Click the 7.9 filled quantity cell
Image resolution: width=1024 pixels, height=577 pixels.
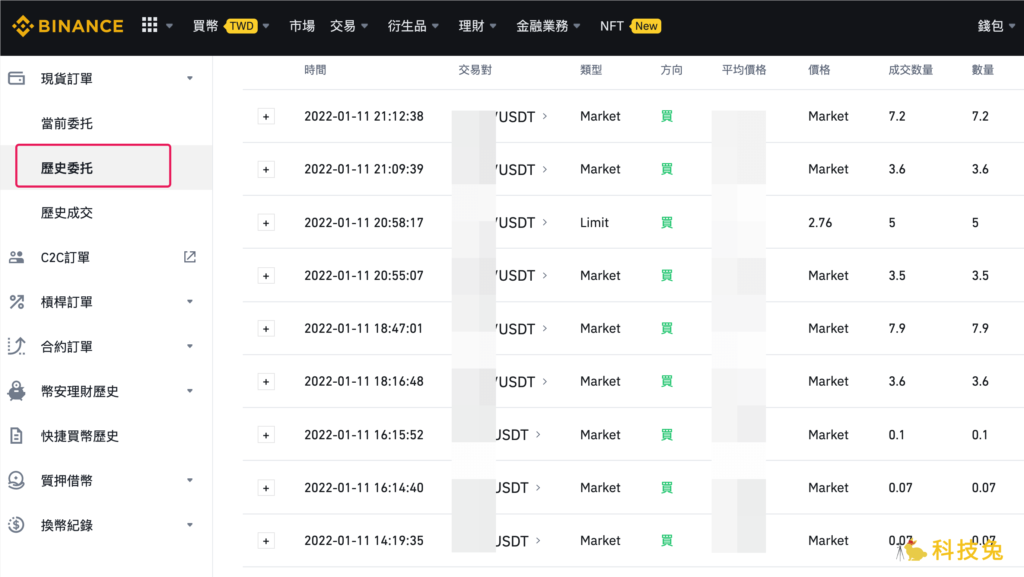(897, 328)
